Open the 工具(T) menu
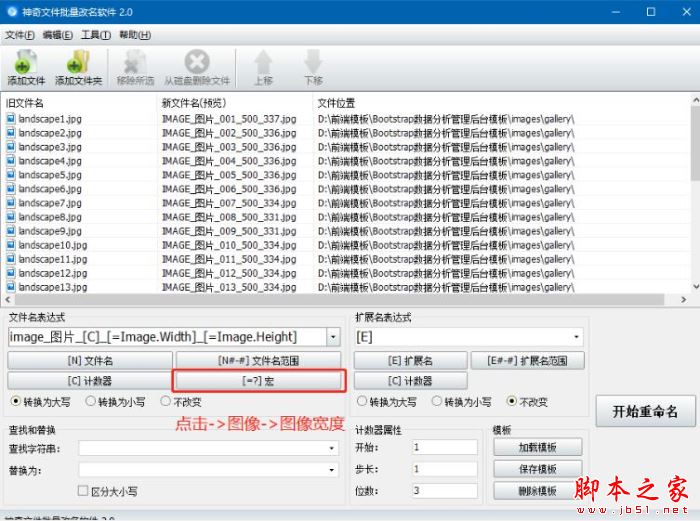Viewport: 700px width, 521px height. point(96,34)
